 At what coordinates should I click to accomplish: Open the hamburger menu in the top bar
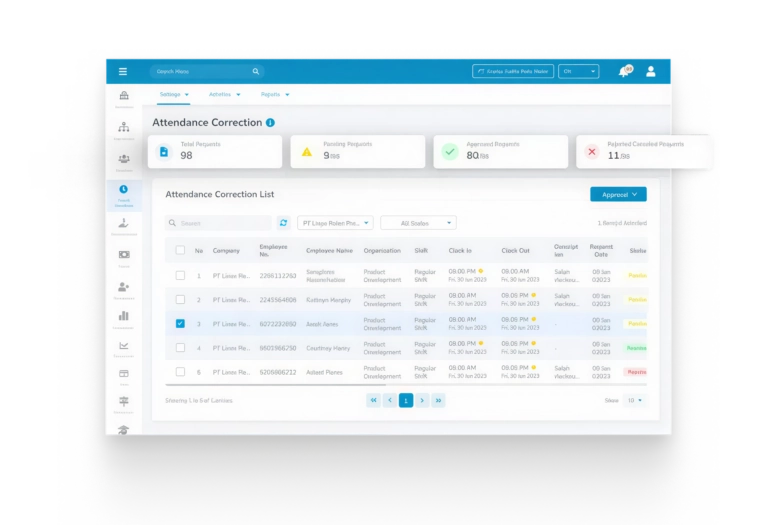click(x=123, y=71)
